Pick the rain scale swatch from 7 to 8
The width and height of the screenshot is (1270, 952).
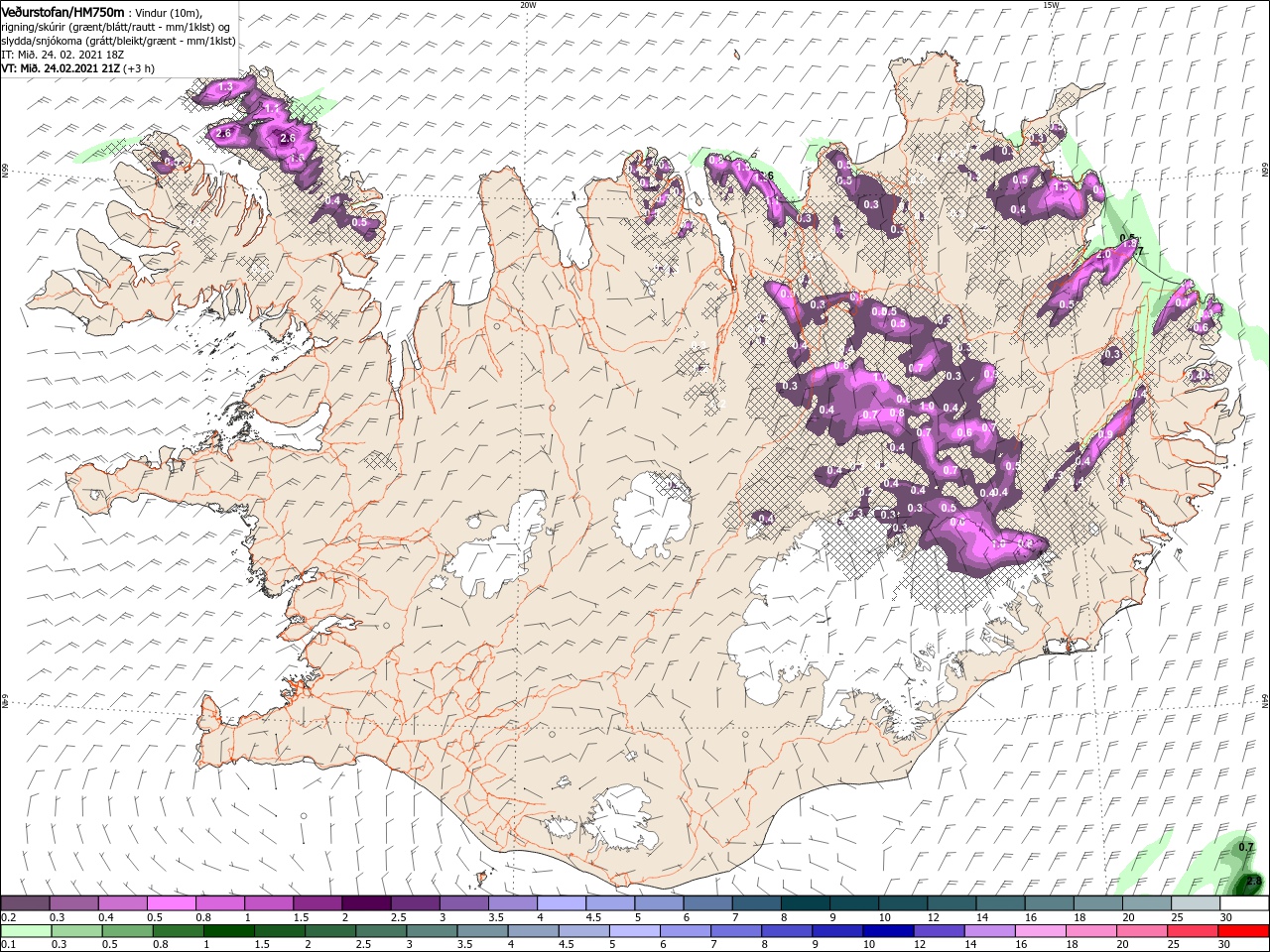(x=736, y=930)
